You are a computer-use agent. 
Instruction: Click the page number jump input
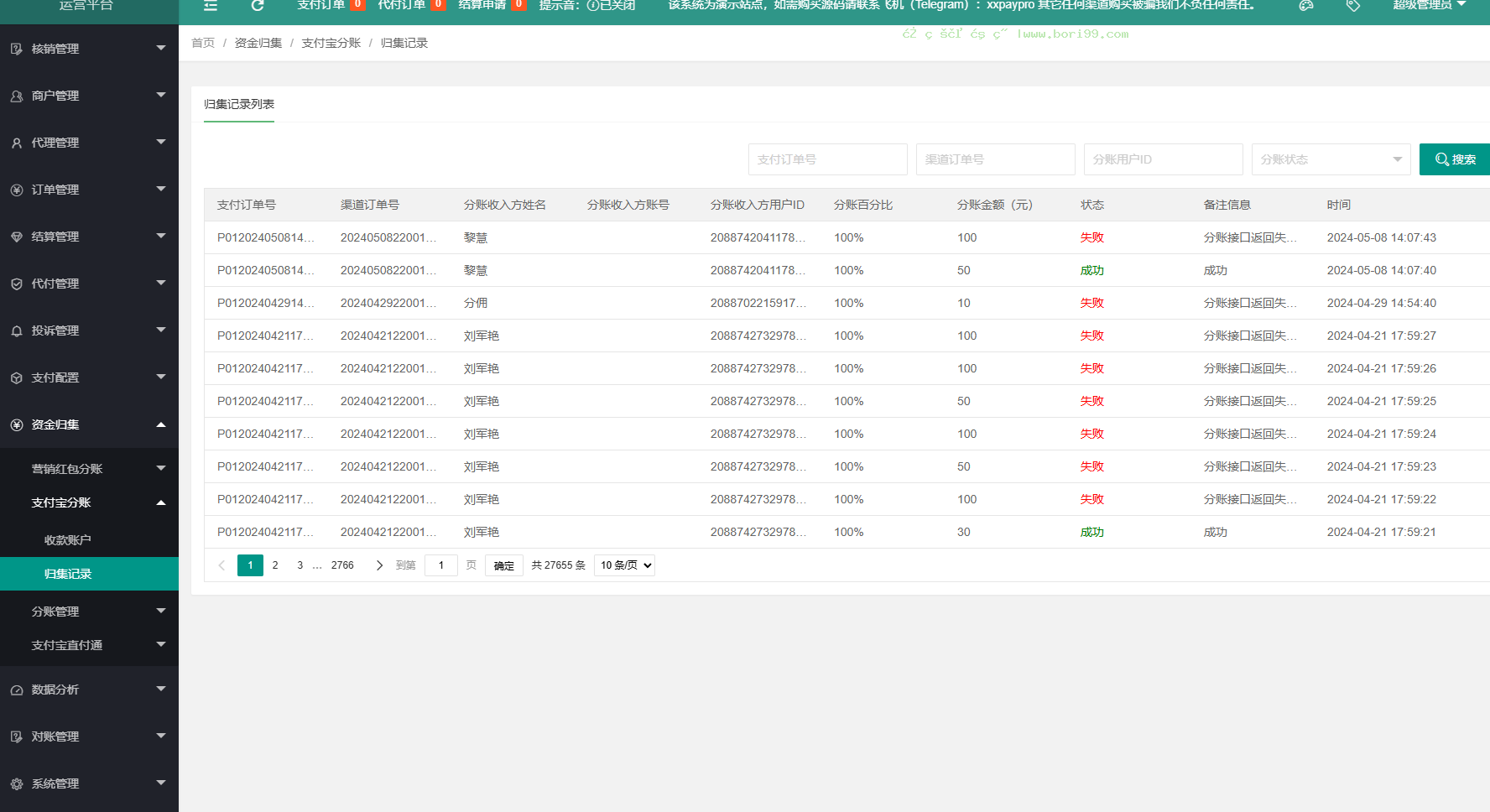click(441, 565)
